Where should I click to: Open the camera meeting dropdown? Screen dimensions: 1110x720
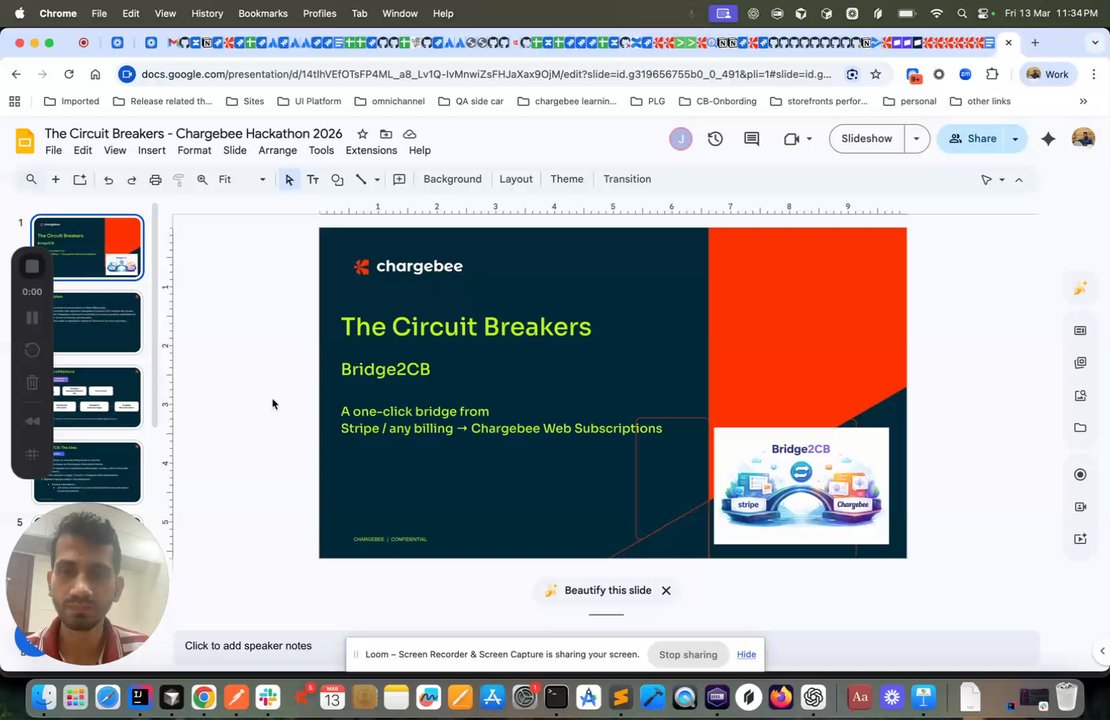[x=809, y=139]
